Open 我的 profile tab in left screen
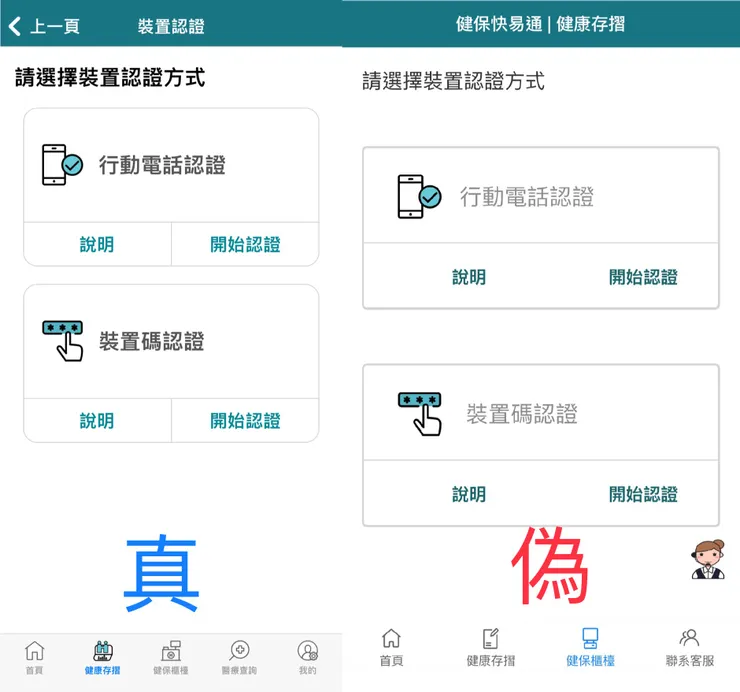This screenshot has height=692, width=740. pos(308,658)
